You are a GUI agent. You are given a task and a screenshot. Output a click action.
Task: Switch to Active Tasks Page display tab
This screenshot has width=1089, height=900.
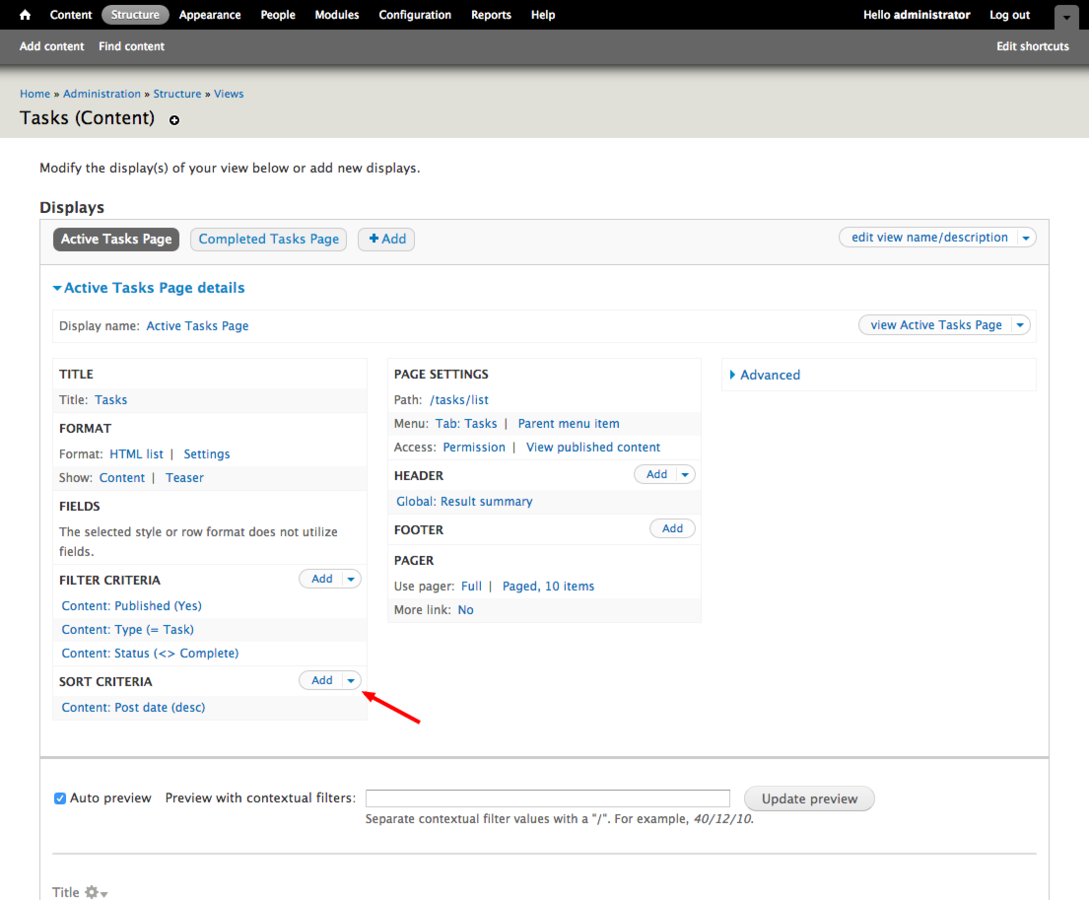(116, 239)
